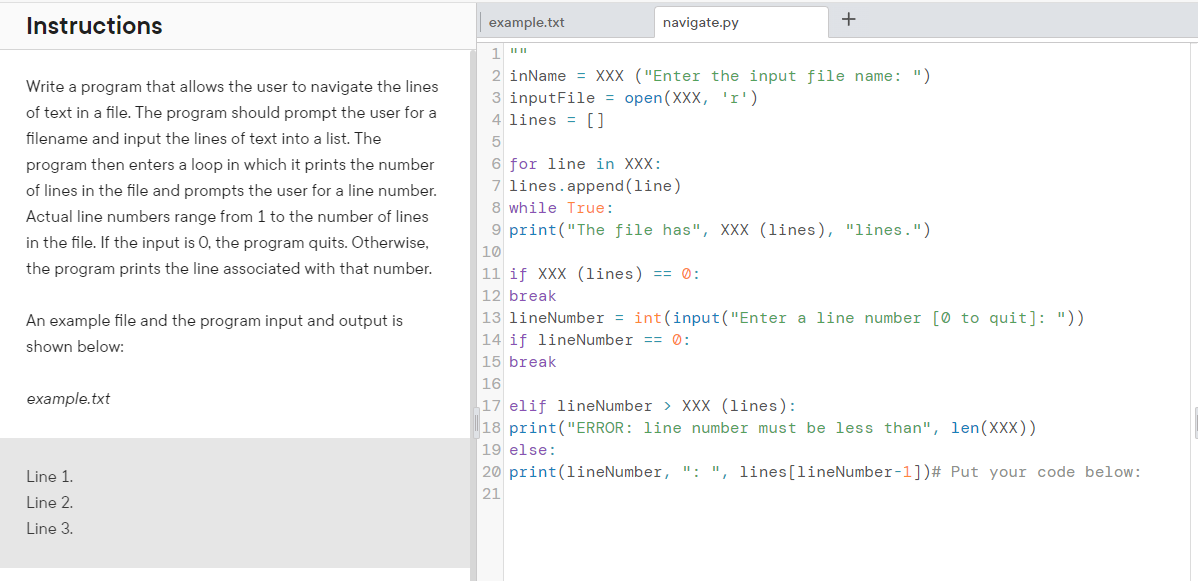The image size is (1198, 581).
Task: Click the Instructions panel heading
Action: [x=94, y=26]
